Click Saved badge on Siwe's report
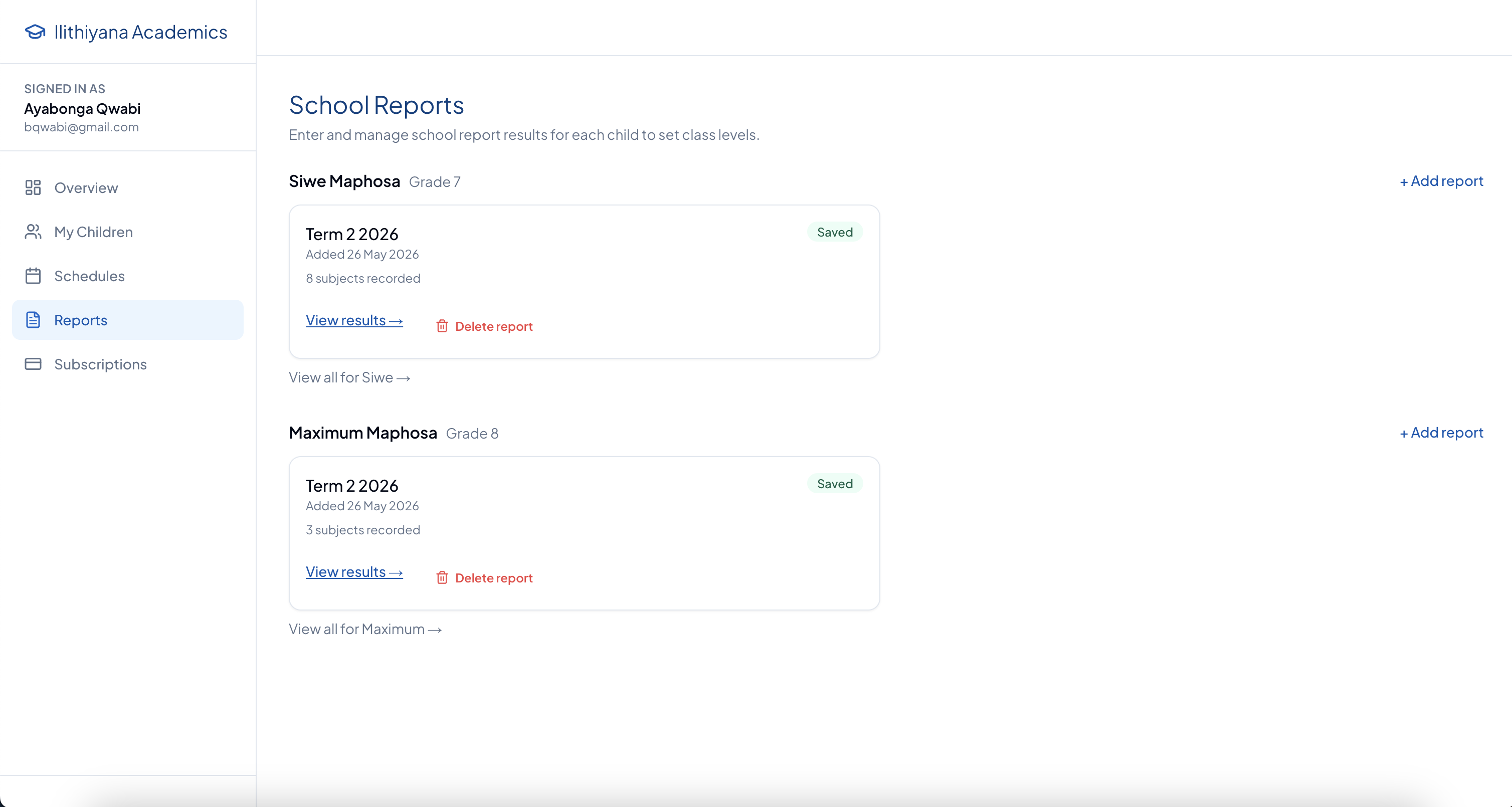The image size is (1512, 807). point(835,232)
